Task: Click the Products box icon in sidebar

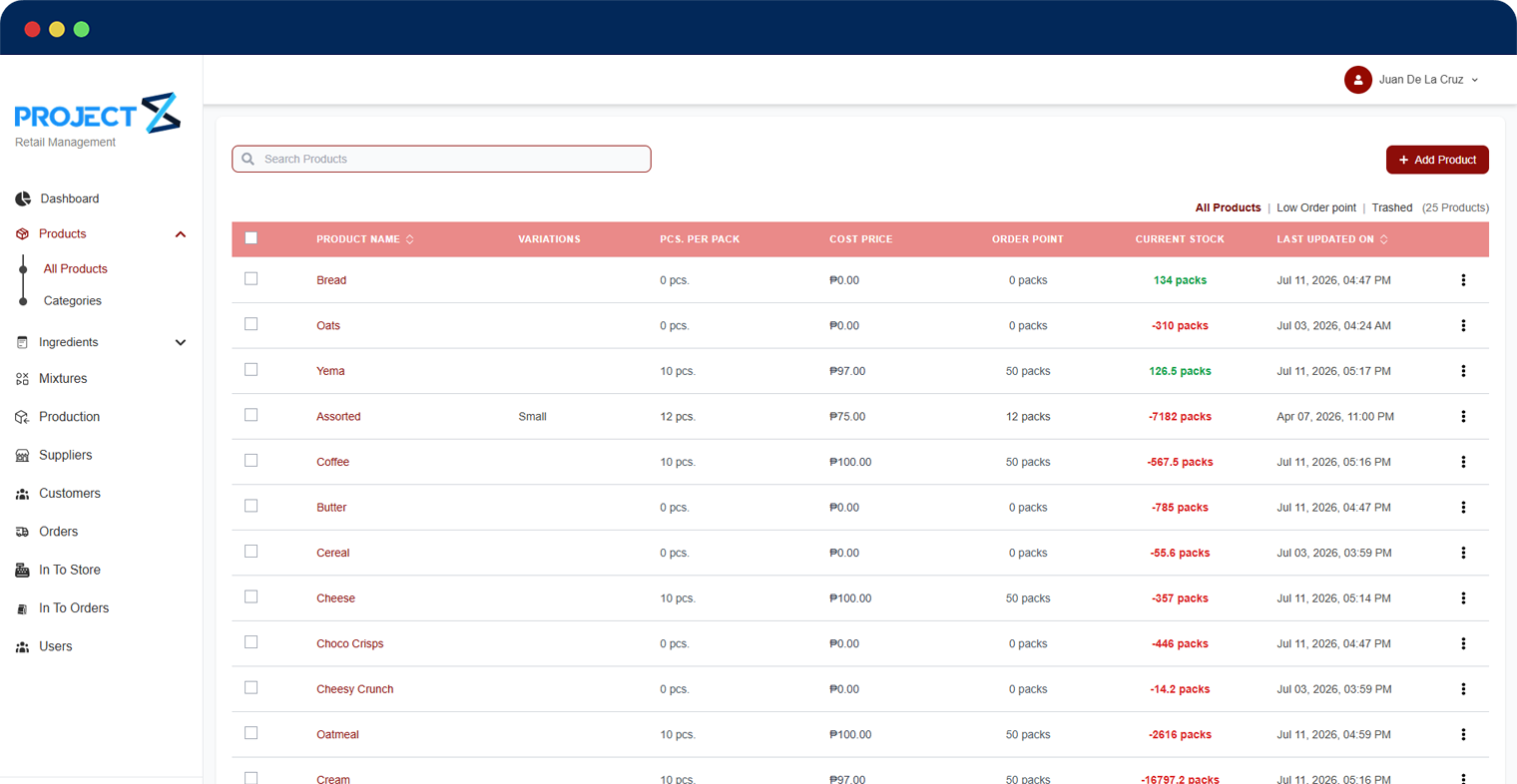Action: click(22, 234)
